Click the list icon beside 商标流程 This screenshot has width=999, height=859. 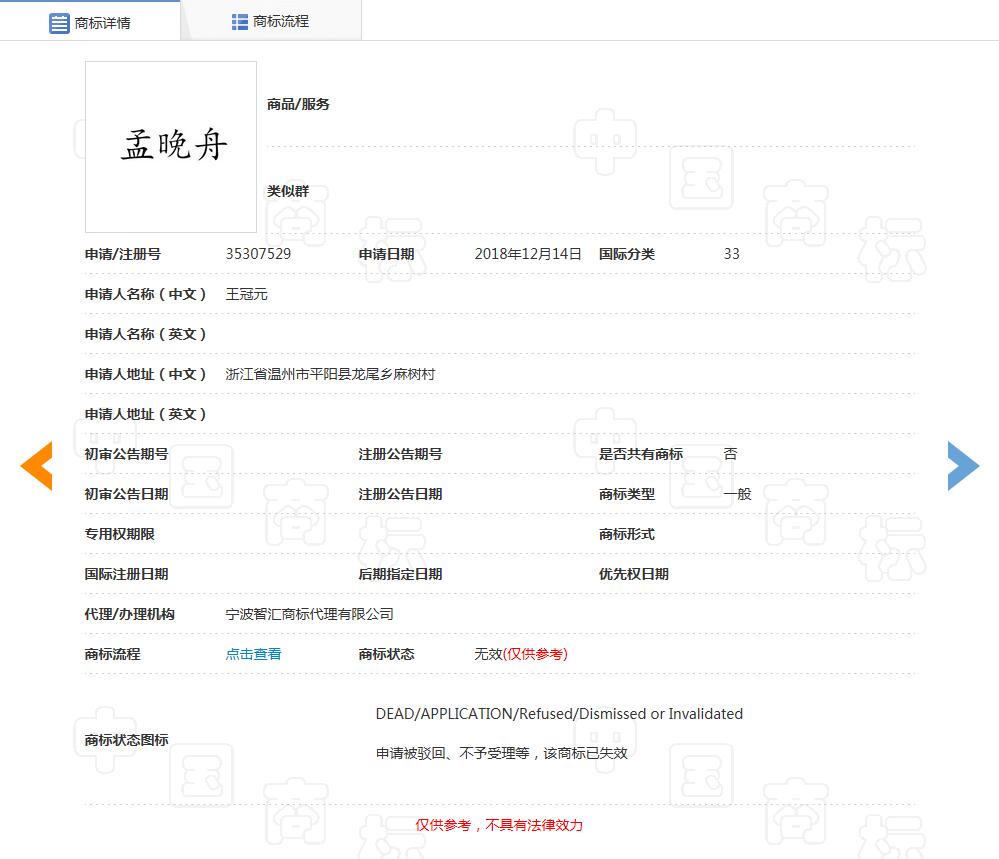click(x=240, y=21)
